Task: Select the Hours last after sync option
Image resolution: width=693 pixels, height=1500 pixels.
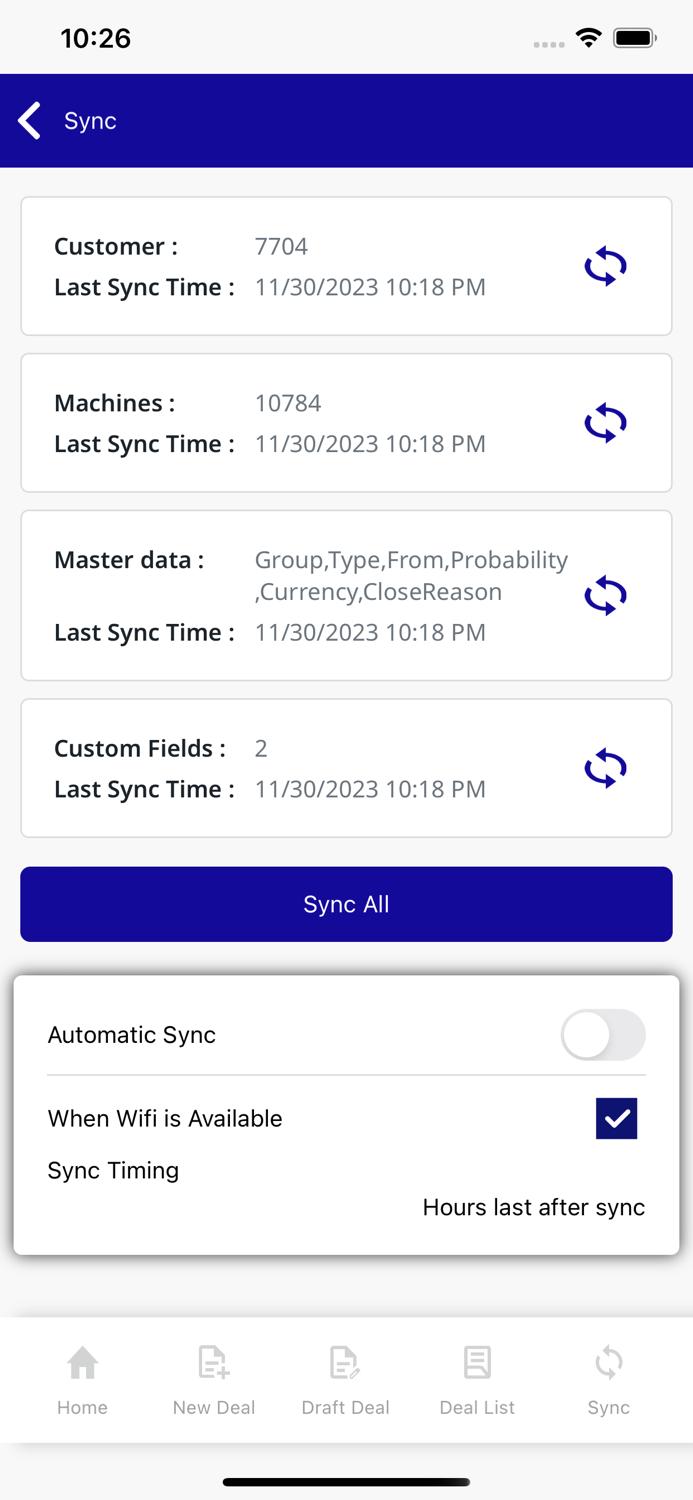Action: [x=533, y=1207]
